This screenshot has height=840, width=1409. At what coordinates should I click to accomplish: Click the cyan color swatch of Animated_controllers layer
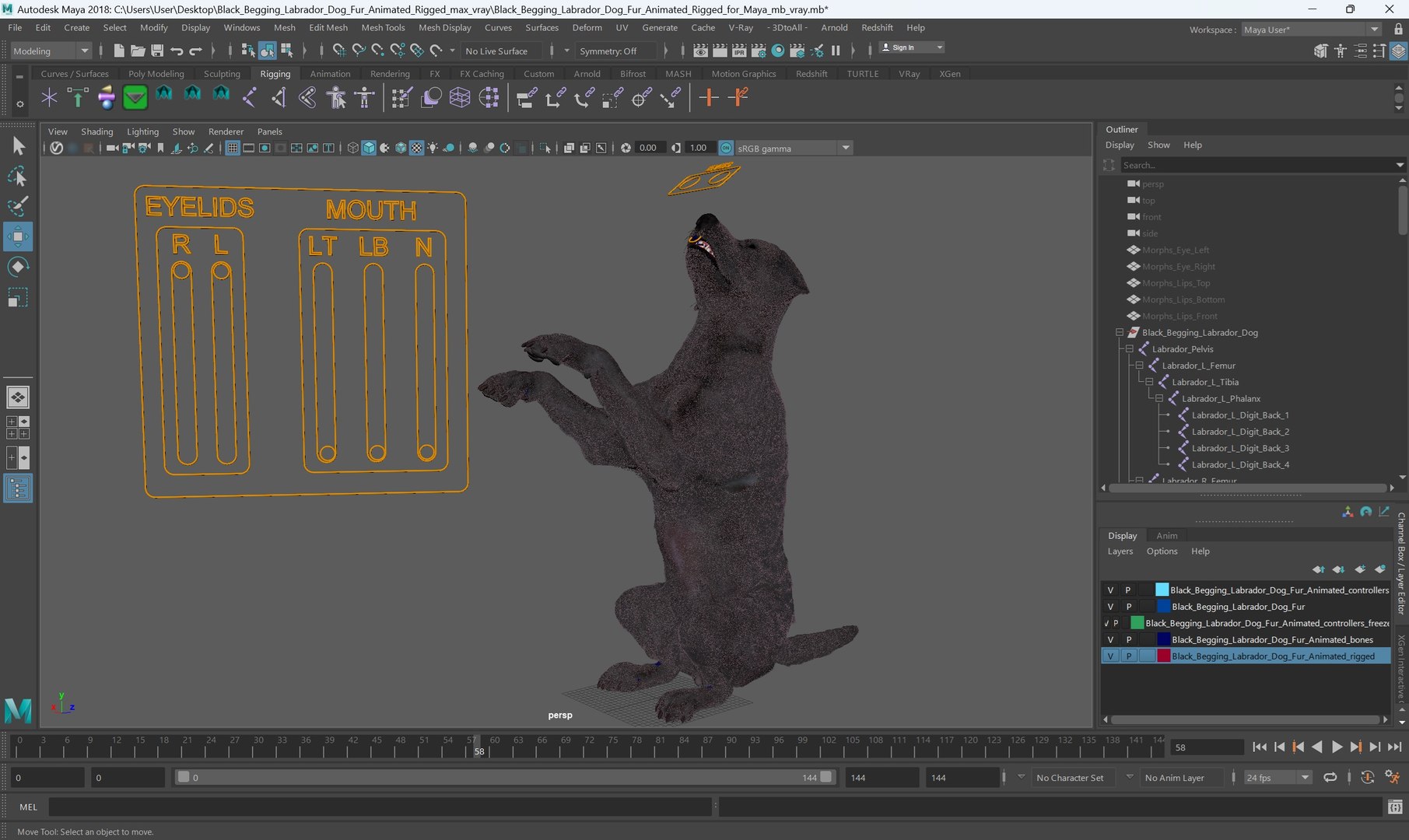tap(1162, 590)
